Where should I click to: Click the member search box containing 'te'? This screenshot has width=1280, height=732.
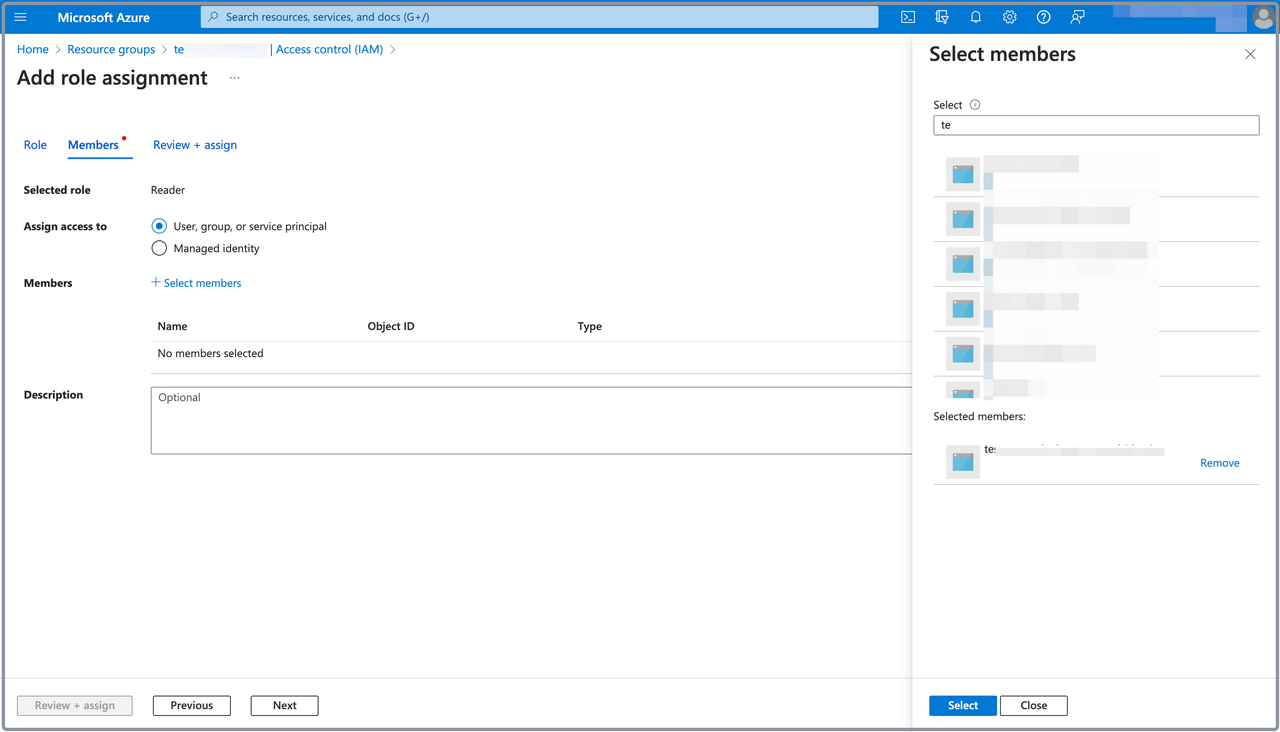[1095, 125]
